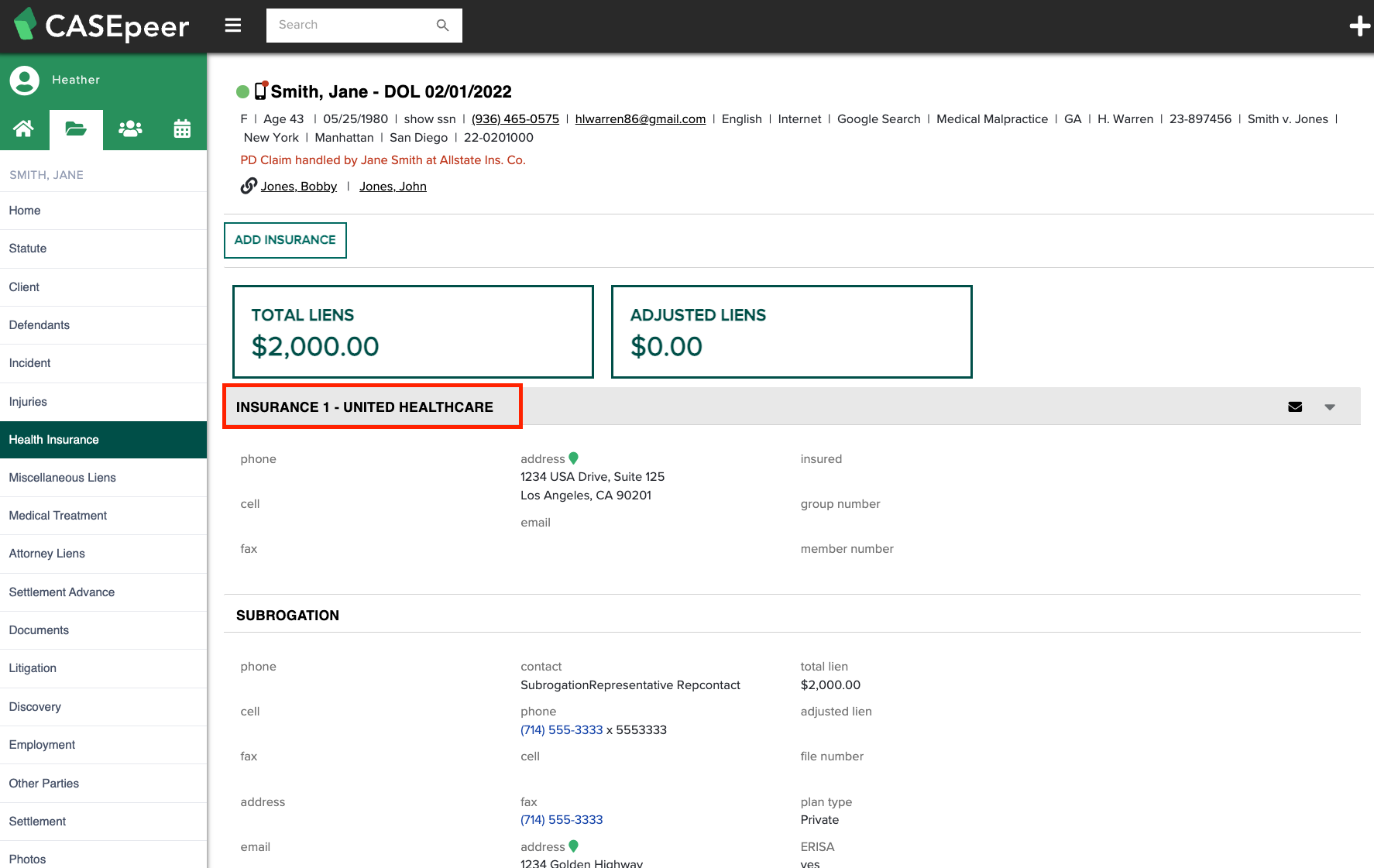Open Heather's user avatar
Viewport: 1374px width, 868px height.
pyautogui.click(x=25, y=81)
